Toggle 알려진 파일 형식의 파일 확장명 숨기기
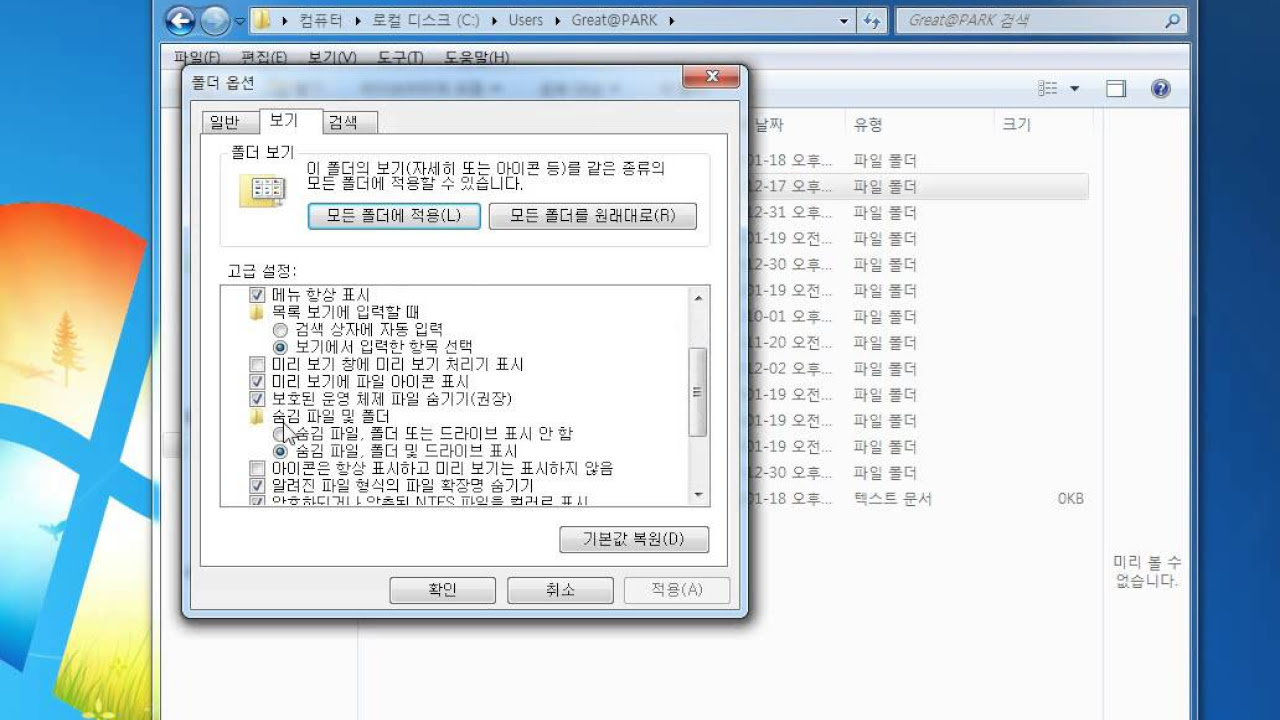The image size is (1280, 720). [x=257, y=485]
